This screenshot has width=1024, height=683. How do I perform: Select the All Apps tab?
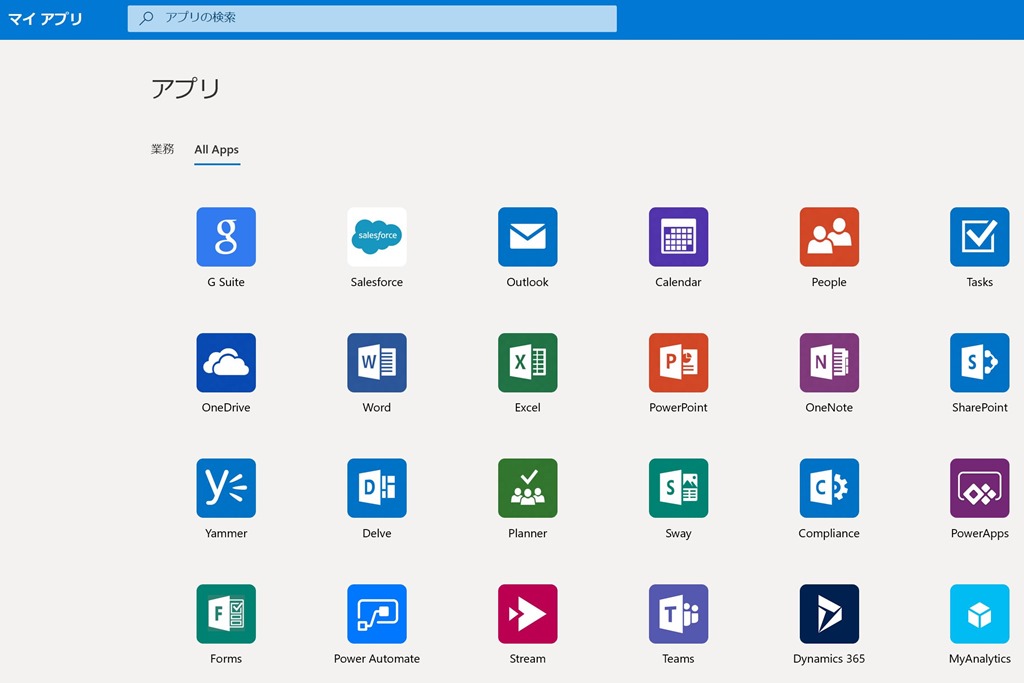(x=216, y=149)
